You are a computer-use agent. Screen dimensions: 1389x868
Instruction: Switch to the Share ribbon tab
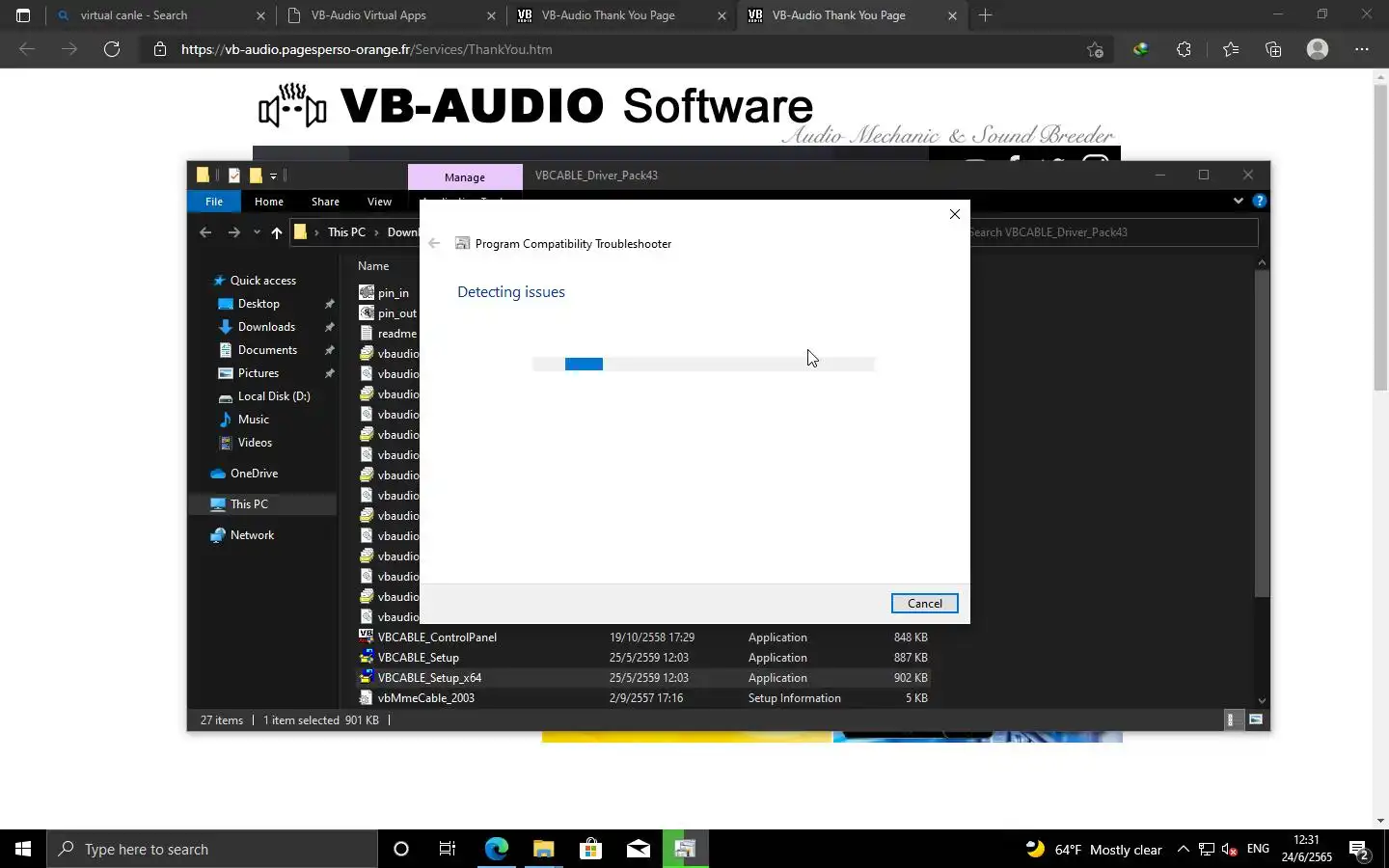[x=325, y=202]
